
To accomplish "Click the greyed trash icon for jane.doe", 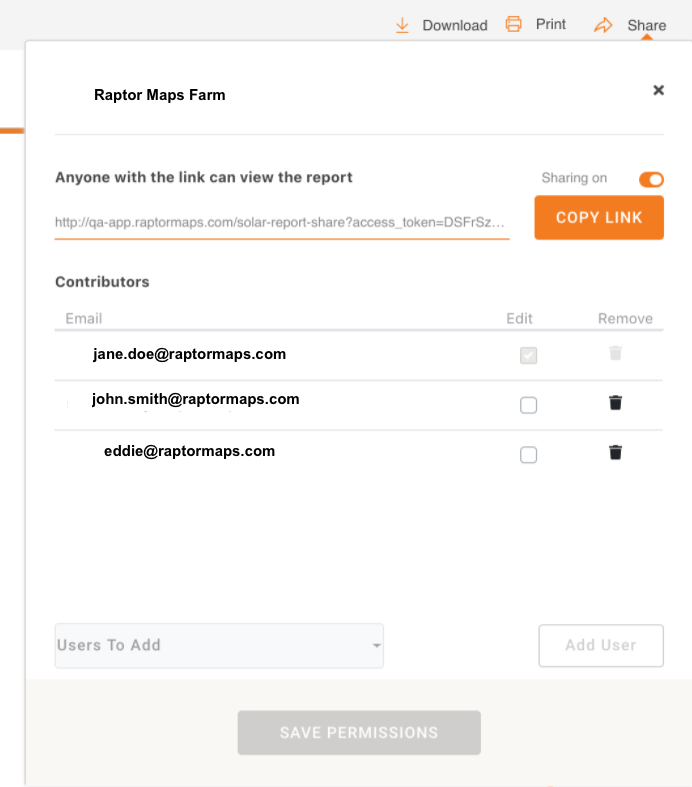I will tap(615, 353).
